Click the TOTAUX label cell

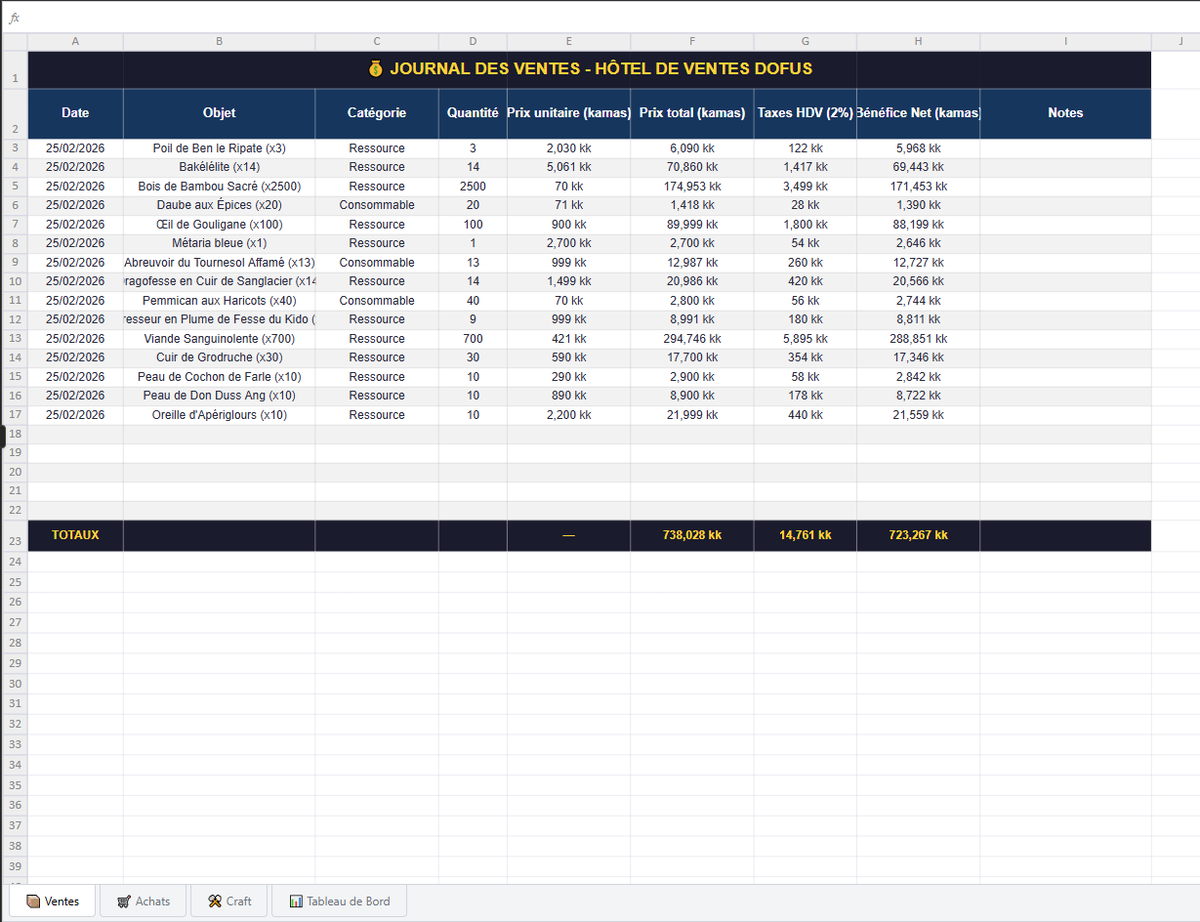(x=75, y=535)
